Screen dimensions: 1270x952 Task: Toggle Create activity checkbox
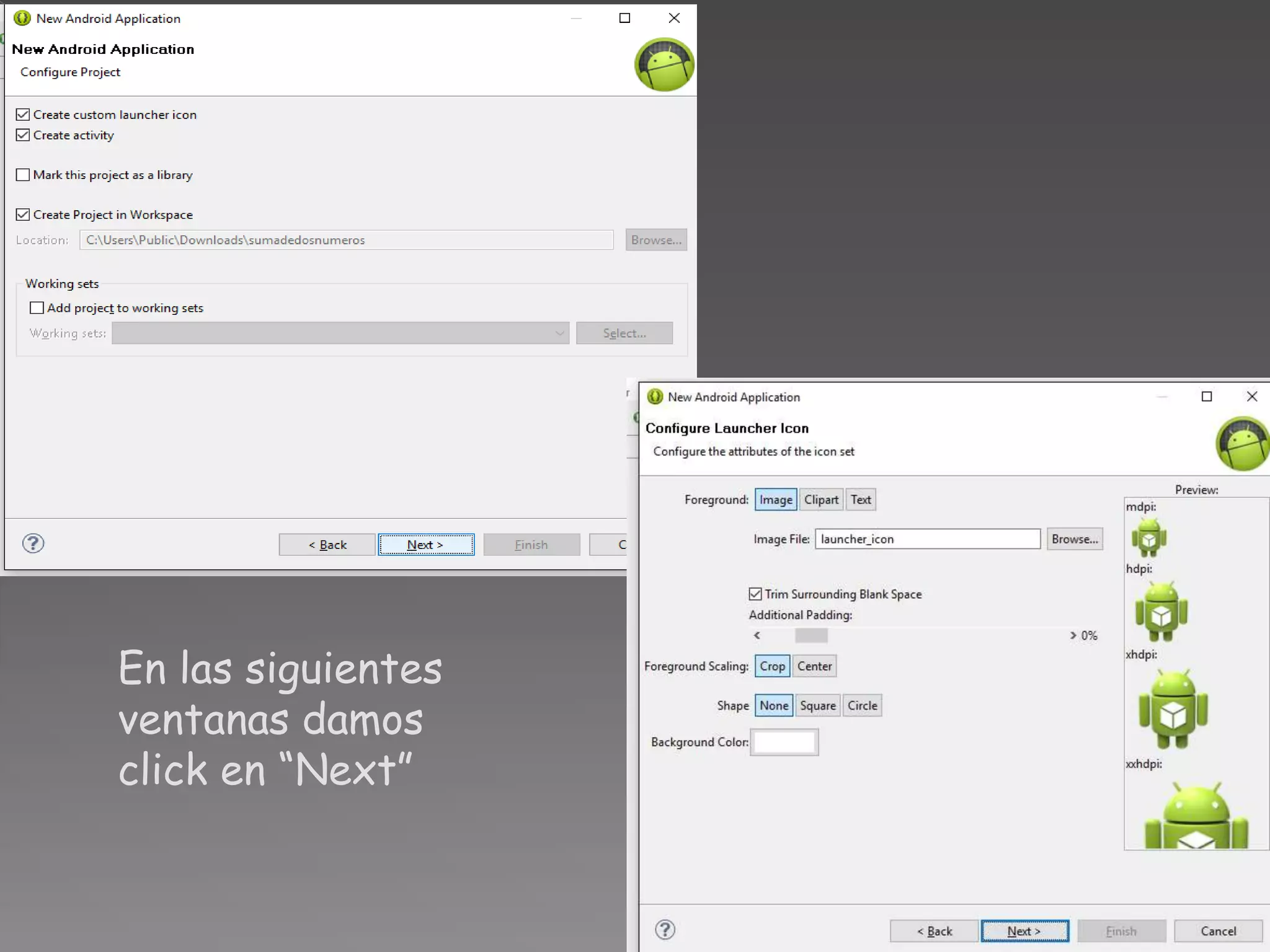coord(23,135)
